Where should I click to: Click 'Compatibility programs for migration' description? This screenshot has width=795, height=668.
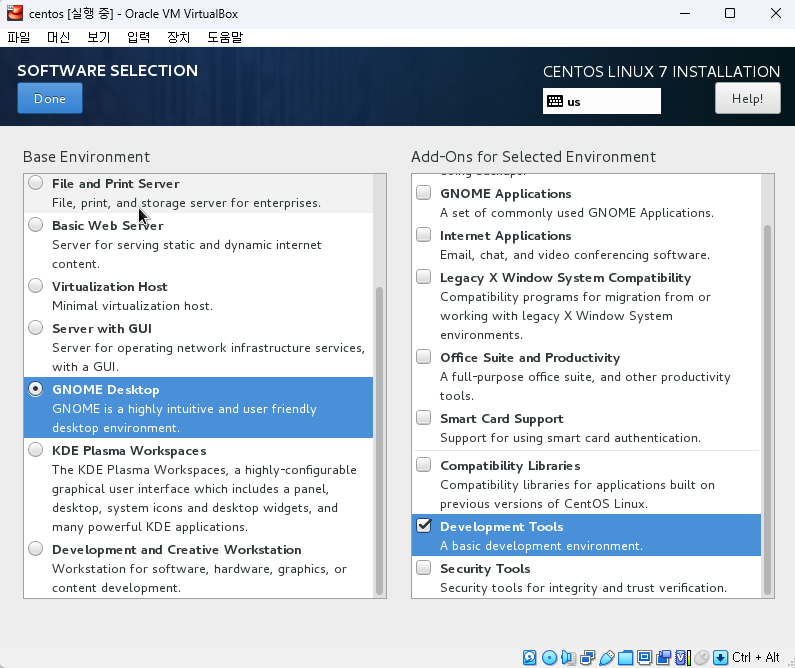575,315
